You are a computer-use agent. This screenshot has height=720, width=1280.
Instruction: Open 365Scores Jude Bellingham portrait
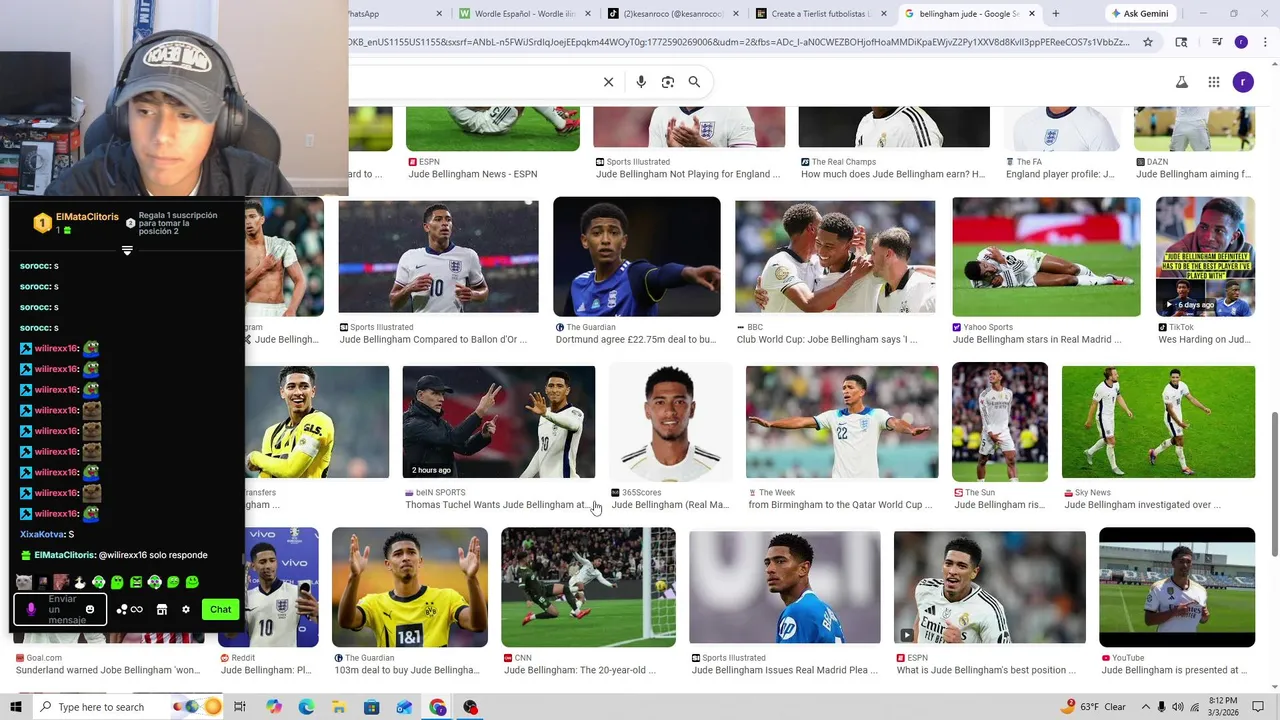(x=670, y=422)
